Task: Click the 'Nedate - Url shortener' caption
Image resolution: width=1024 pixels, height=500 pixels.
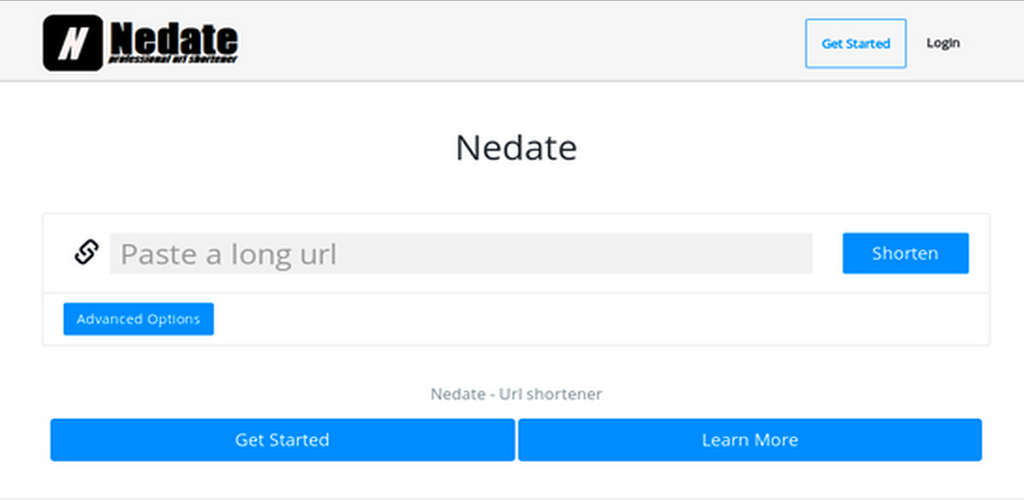Action: coord(516,394)
